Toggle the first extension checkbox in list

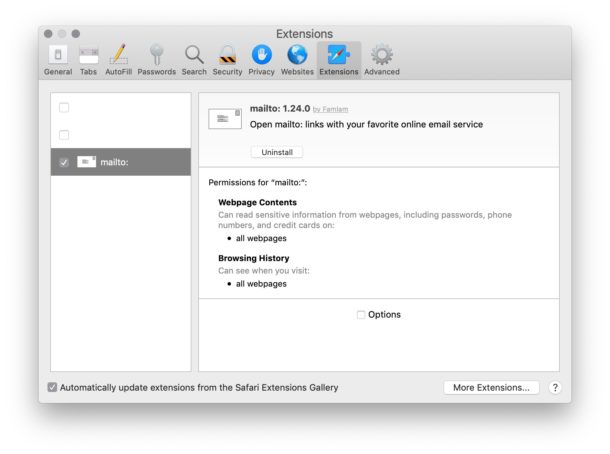[x=64, y=107]
